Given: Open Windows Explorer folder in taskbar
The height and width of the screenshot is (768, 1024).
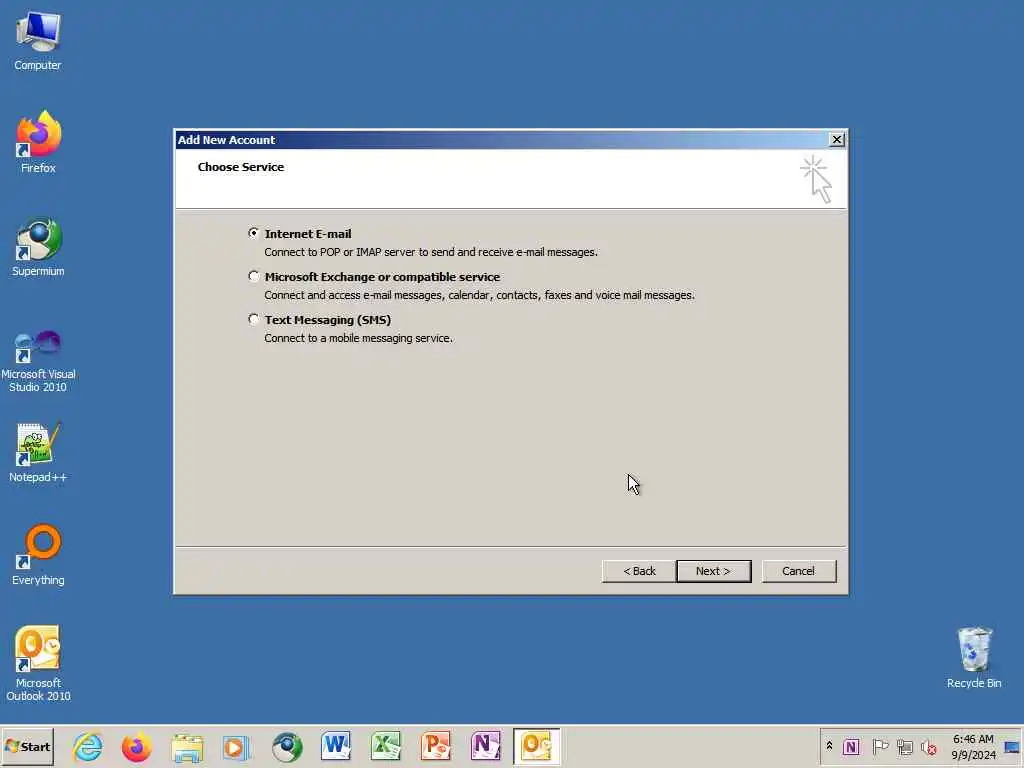Looking at the screenshot, I should tap(187, 746).
